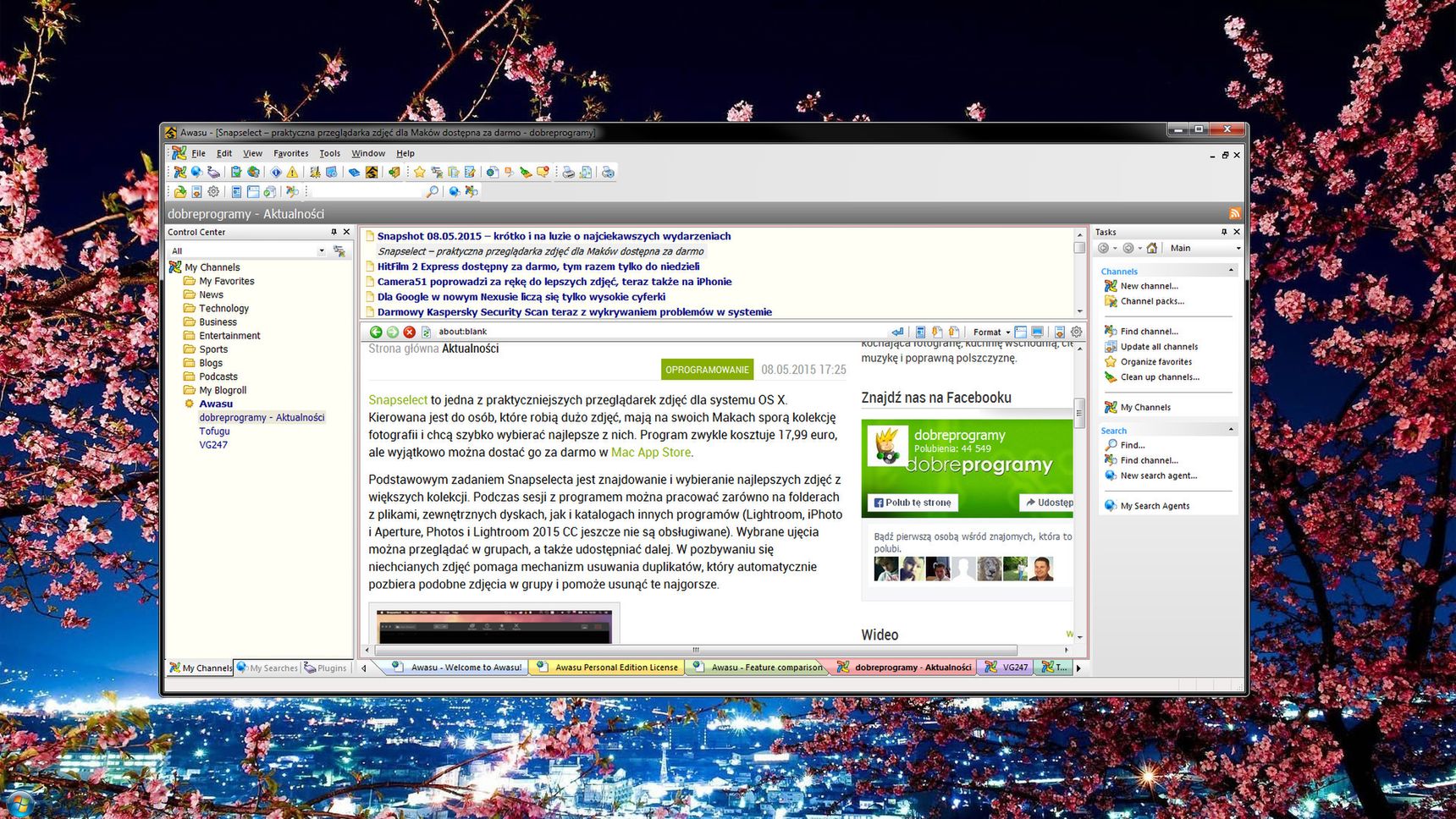Click the pinwheel new channel toolbar icon
Viewport: 1456px width, 819px height.
(179, 172)
